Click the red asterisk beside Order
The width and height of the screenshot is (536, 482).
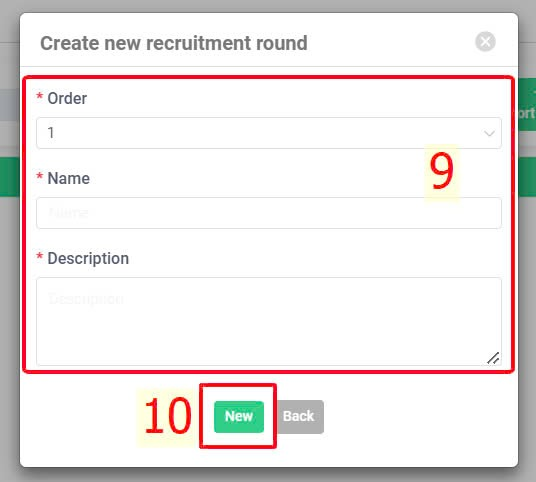click(x=40, y=96)
